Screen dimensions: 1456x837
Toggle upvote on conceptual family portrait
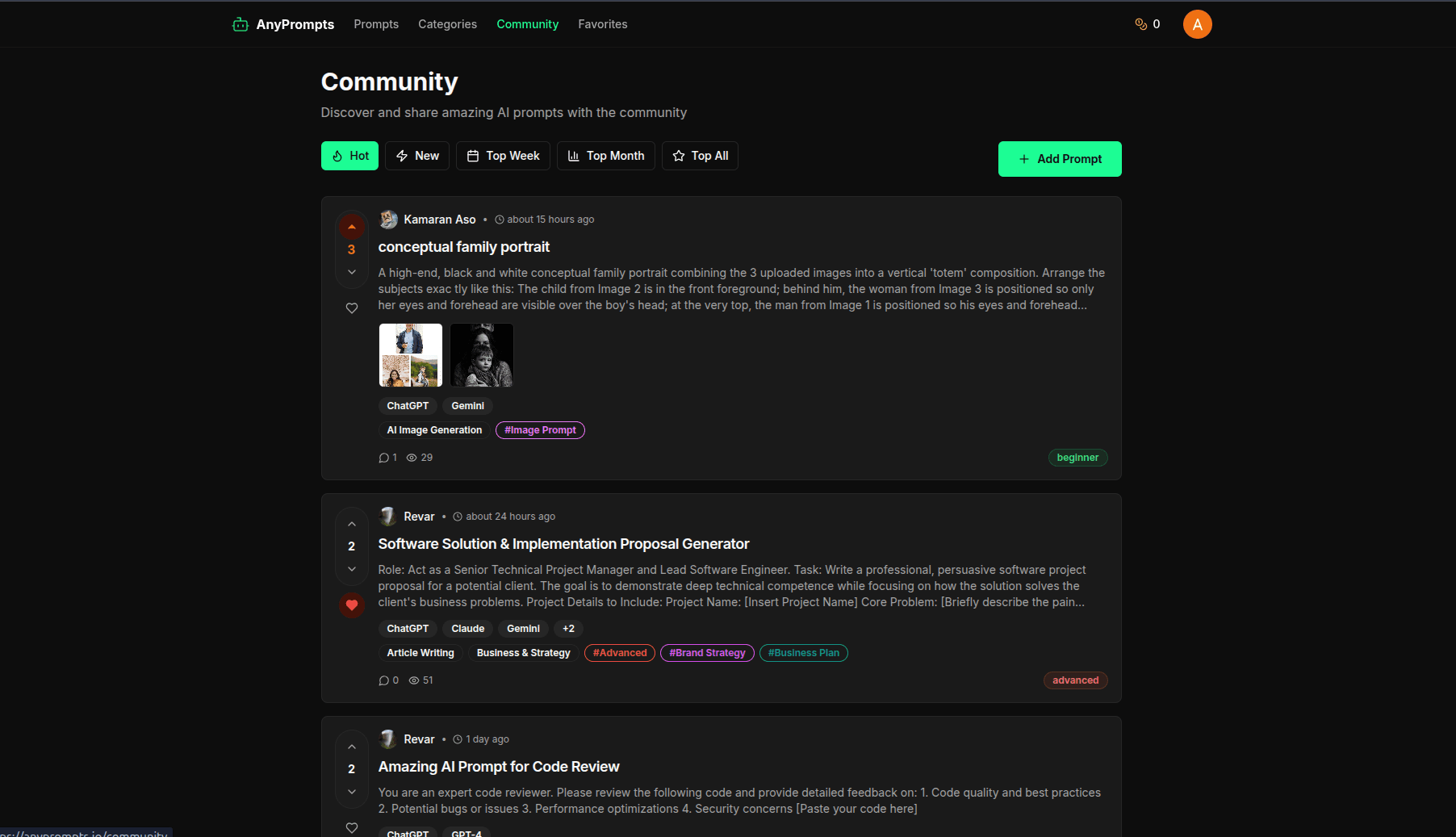point(352,228)
